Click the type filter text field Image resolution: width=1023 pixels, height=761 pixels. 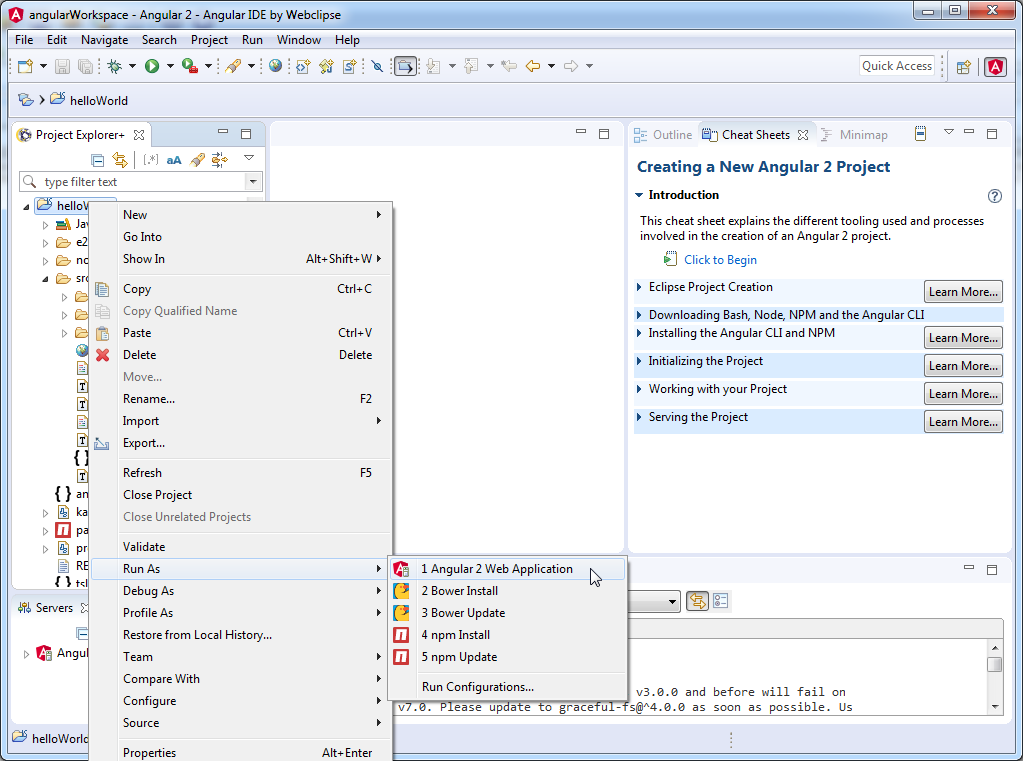point(143,181)
